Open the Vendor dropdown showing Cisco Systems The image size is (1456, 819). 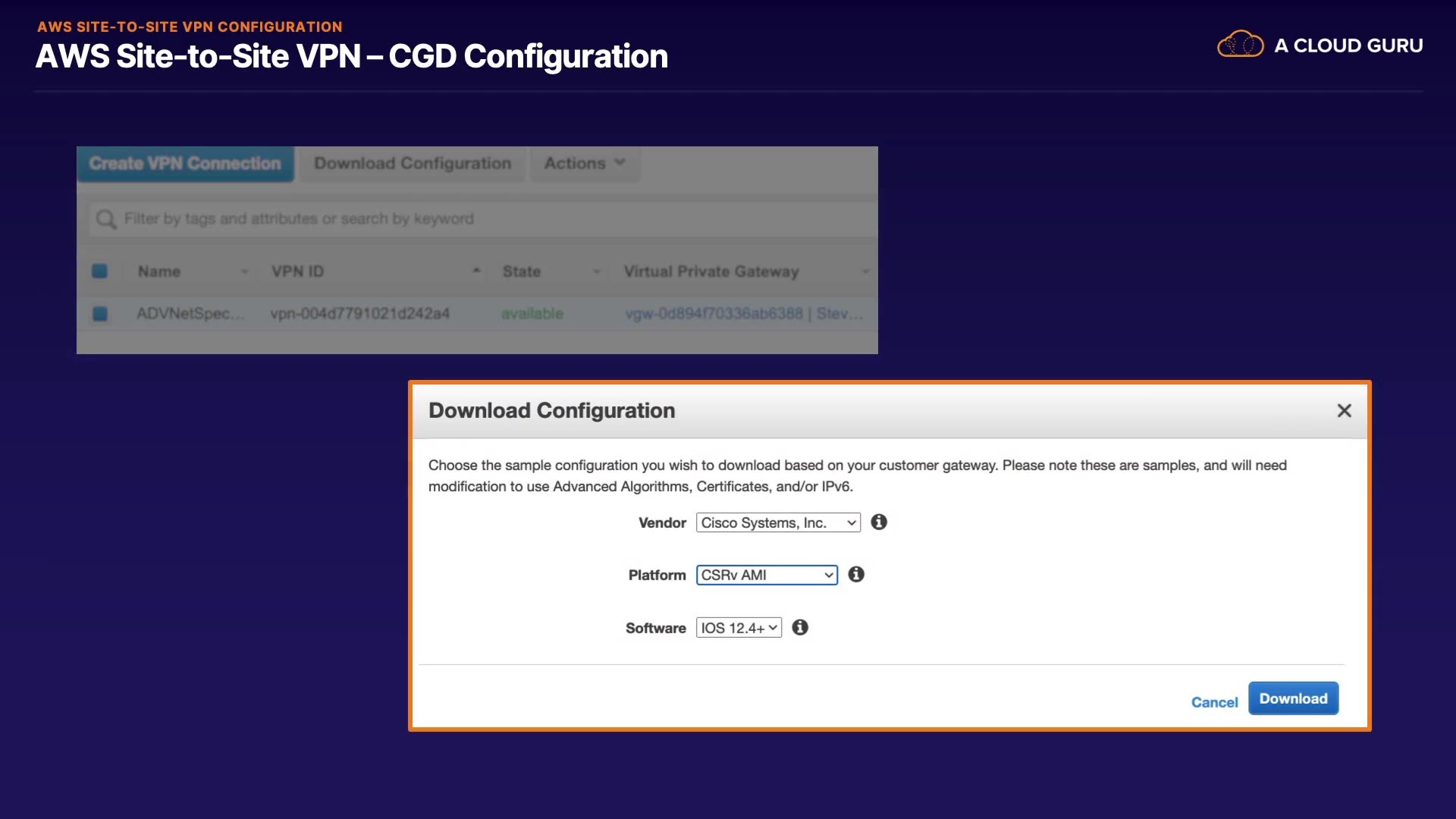(778, 522)
